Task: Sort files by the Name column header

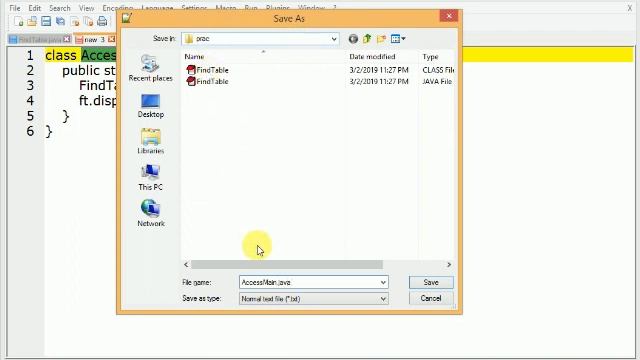Action: coord(263,56)
